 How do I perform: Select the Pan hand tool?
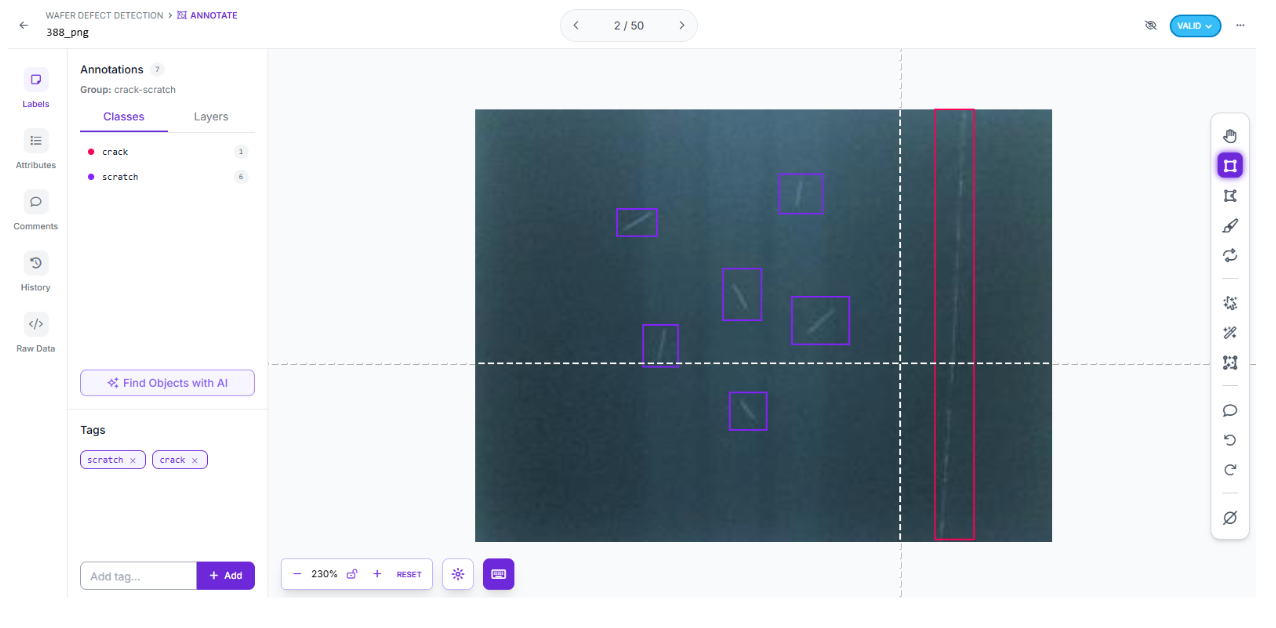1230,136
